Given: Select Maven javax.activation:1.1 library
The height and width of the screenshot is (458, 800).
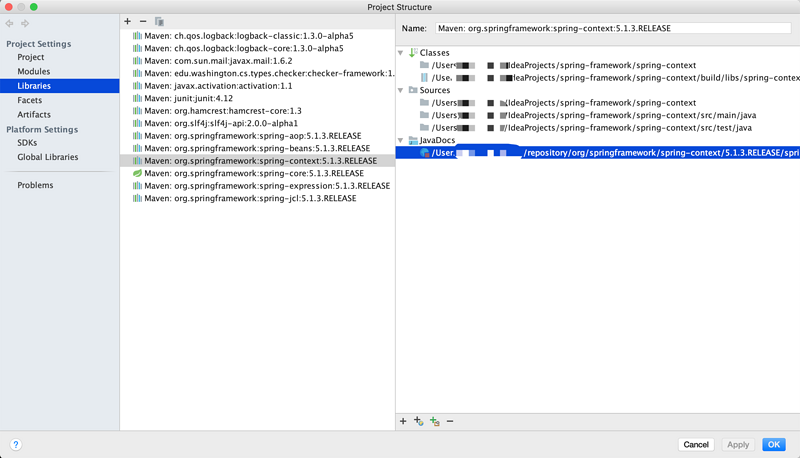Looking at the screenshot, I should pyautogui.click(x=258, y=86).
